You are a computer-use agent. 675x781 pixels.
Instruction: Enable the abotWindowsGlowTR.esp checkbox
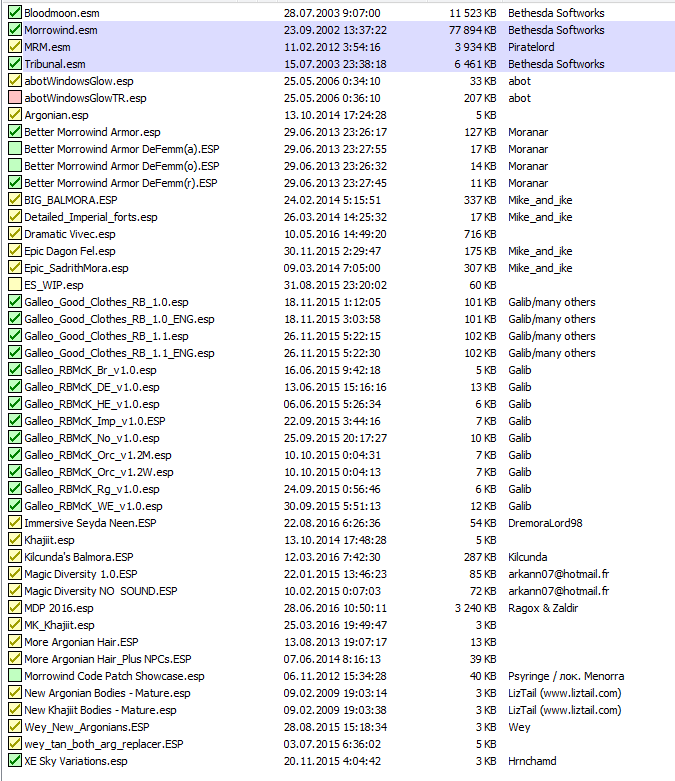15,98
